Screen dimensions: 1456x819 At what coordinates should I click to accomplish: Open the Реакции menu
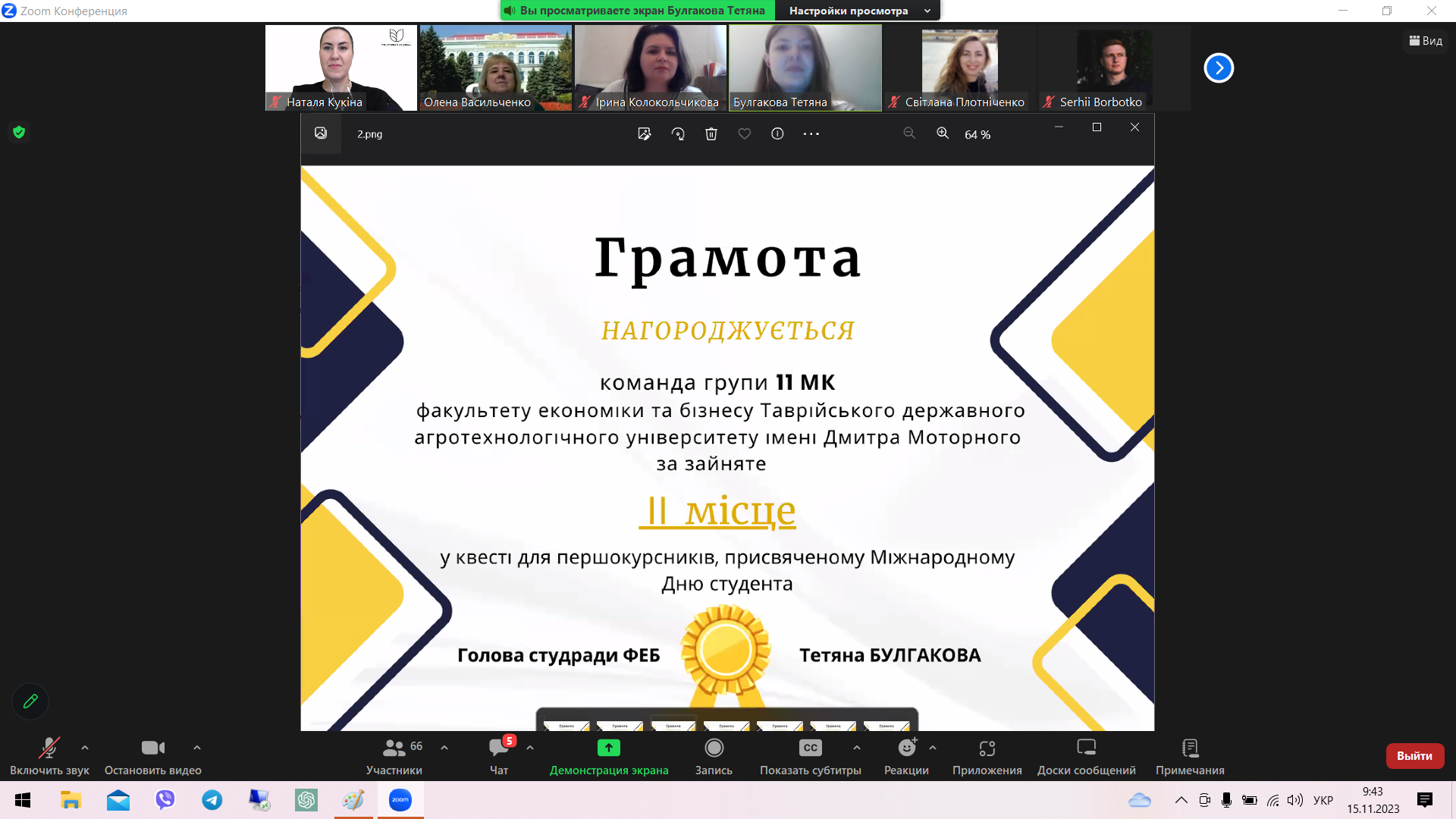tap(906, 756)
